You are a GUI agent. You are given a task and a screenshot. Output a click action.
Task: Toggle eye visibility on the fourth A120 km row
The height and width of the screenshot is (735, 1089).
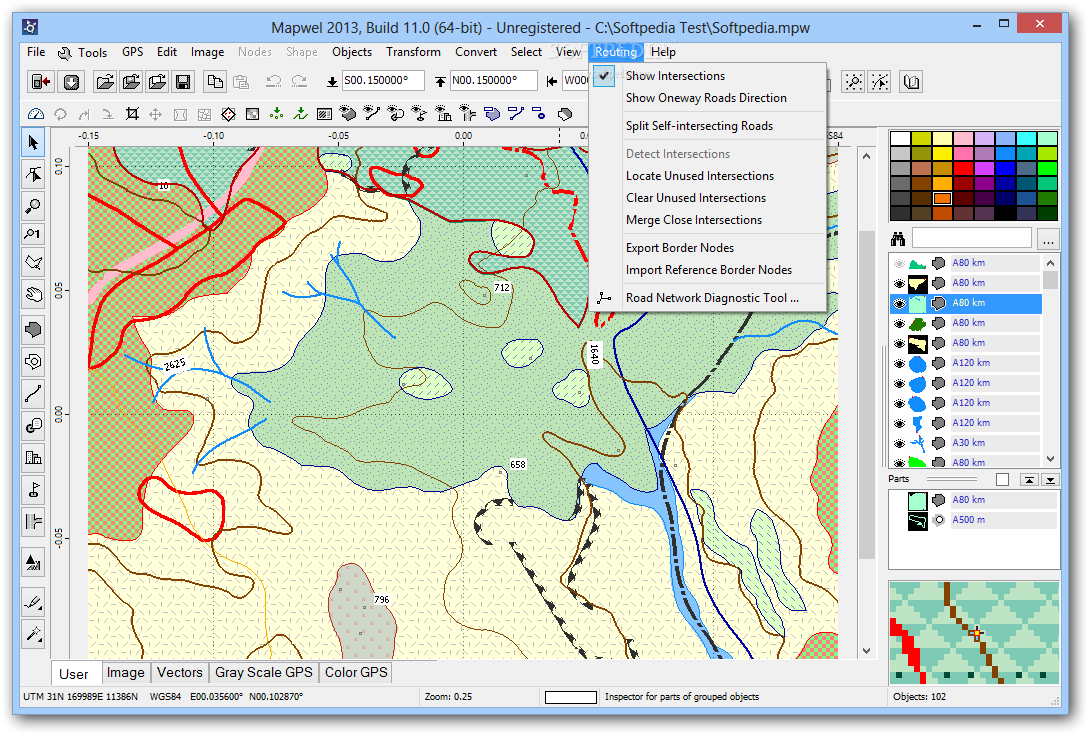point(899,422)
